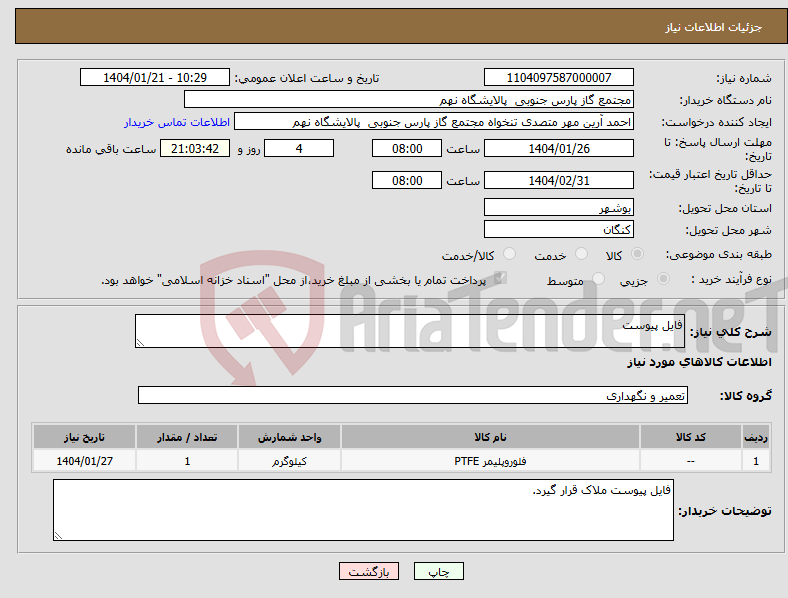Image resolution: width=788 pixels, height=598 pixels.
Task: Click the remaining time field 21:03:42
Action: click(x=194, y=148)
